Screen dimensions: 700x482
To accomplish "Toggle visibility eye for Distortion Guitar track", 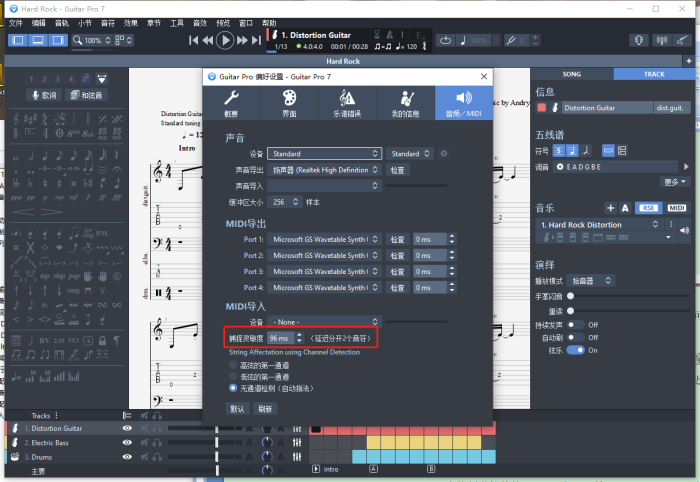I will coord(127,428).
